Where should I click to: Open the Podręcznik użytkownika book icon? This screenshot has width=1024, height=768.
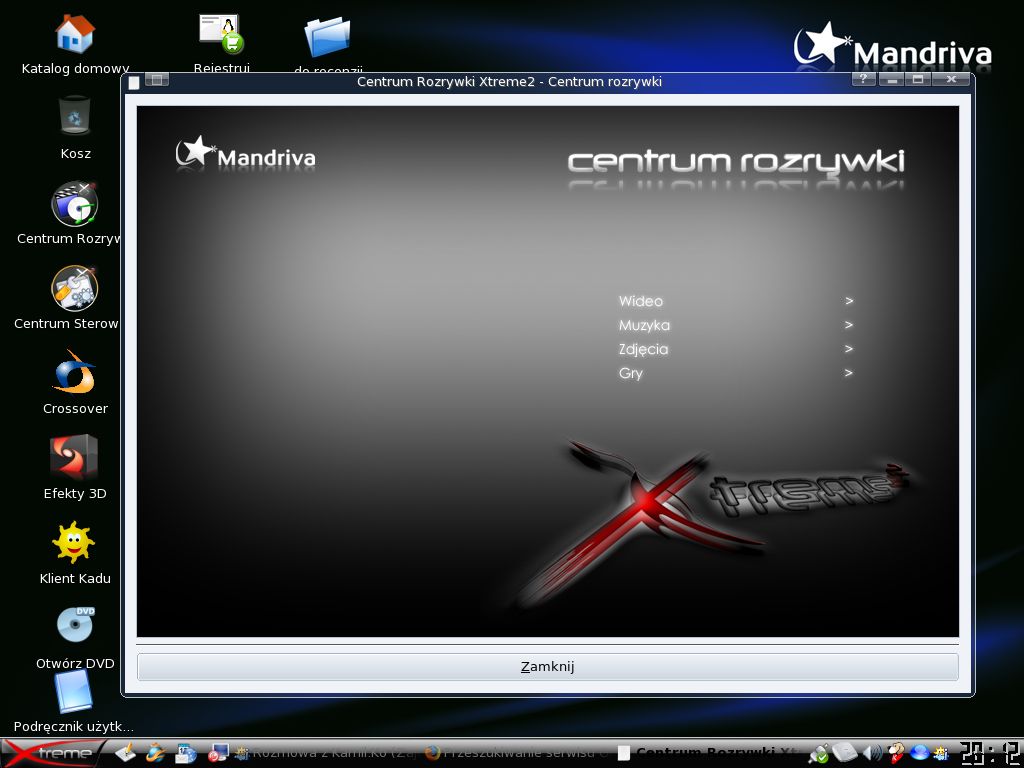click(73, 691)
